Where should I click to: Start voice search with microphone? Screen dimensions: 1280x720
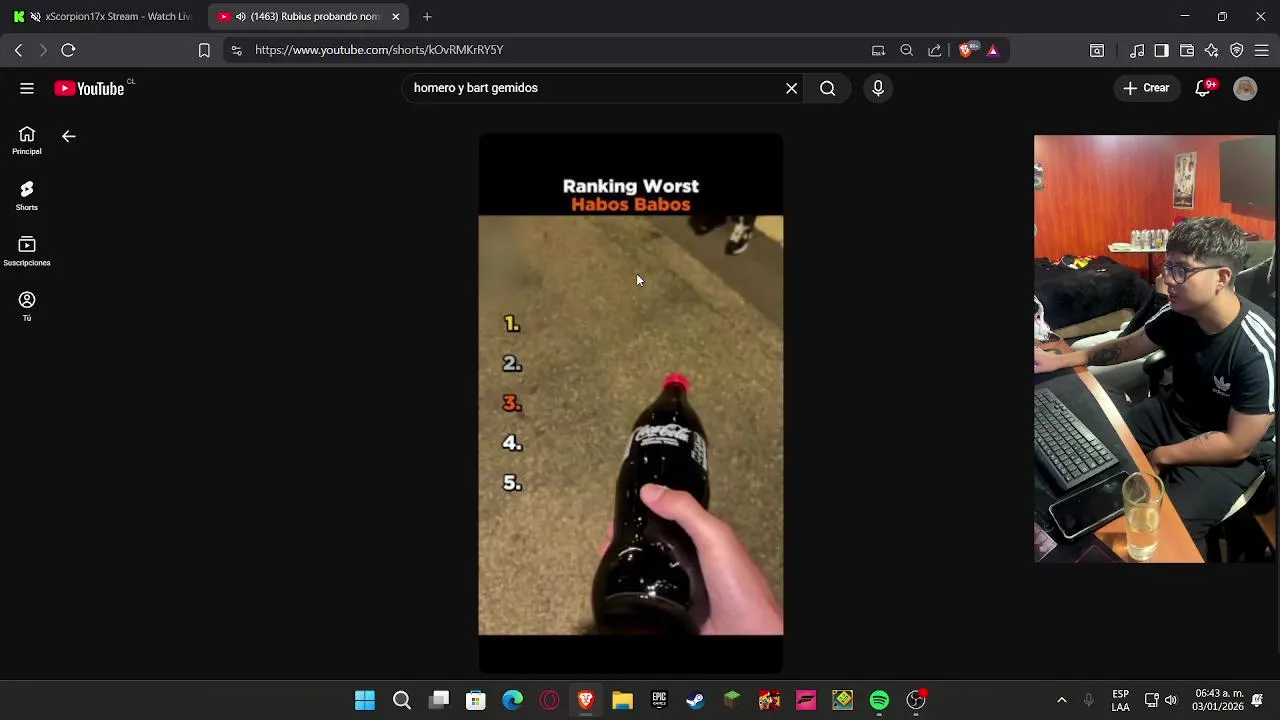tap(878, 88)
